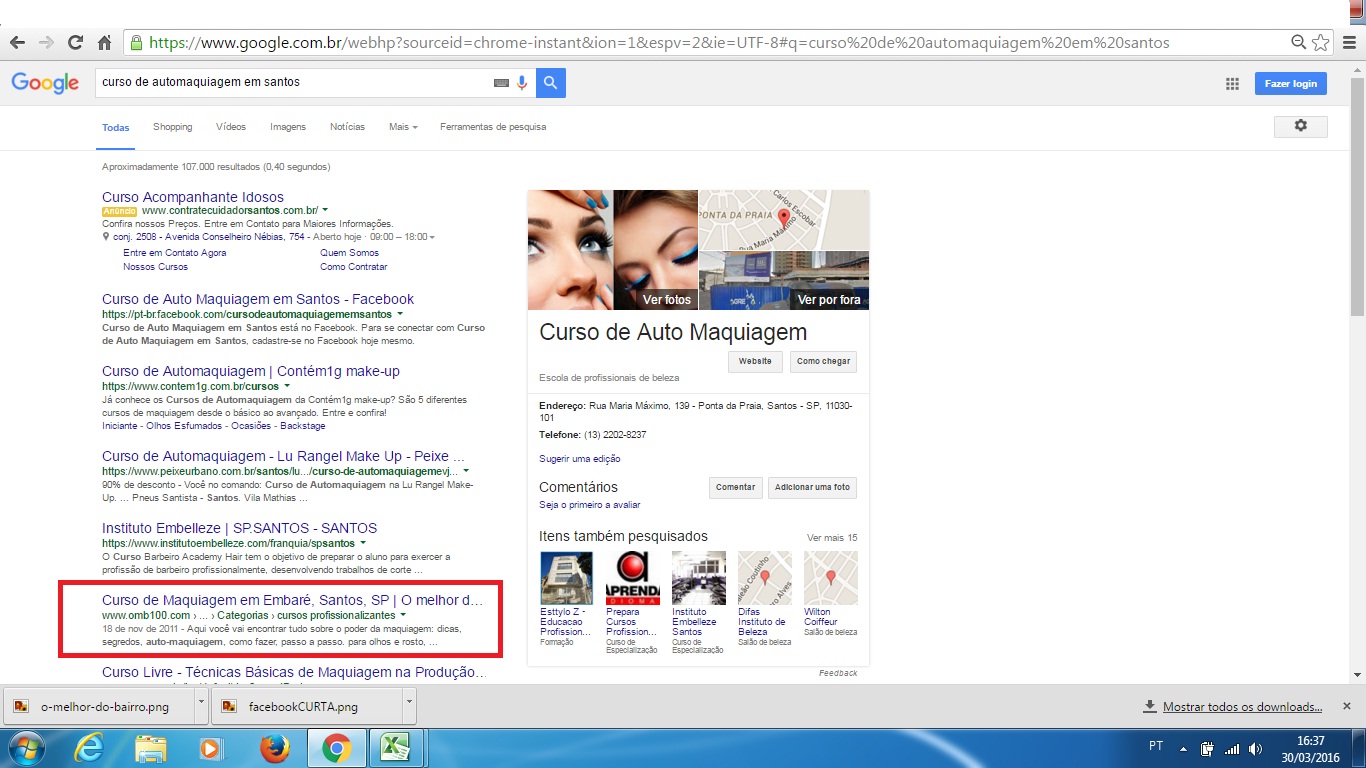Viewport: 1366px width, 768px height.
Task: Open search settings gear icon
Action: point(1301,126)
